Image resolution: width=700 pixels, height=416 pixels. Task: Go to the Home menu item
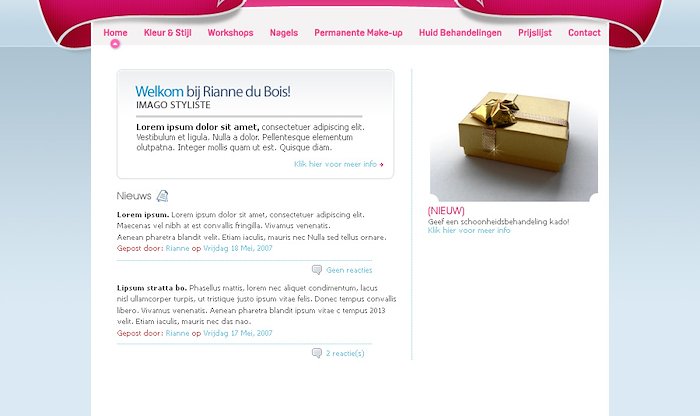115,33
